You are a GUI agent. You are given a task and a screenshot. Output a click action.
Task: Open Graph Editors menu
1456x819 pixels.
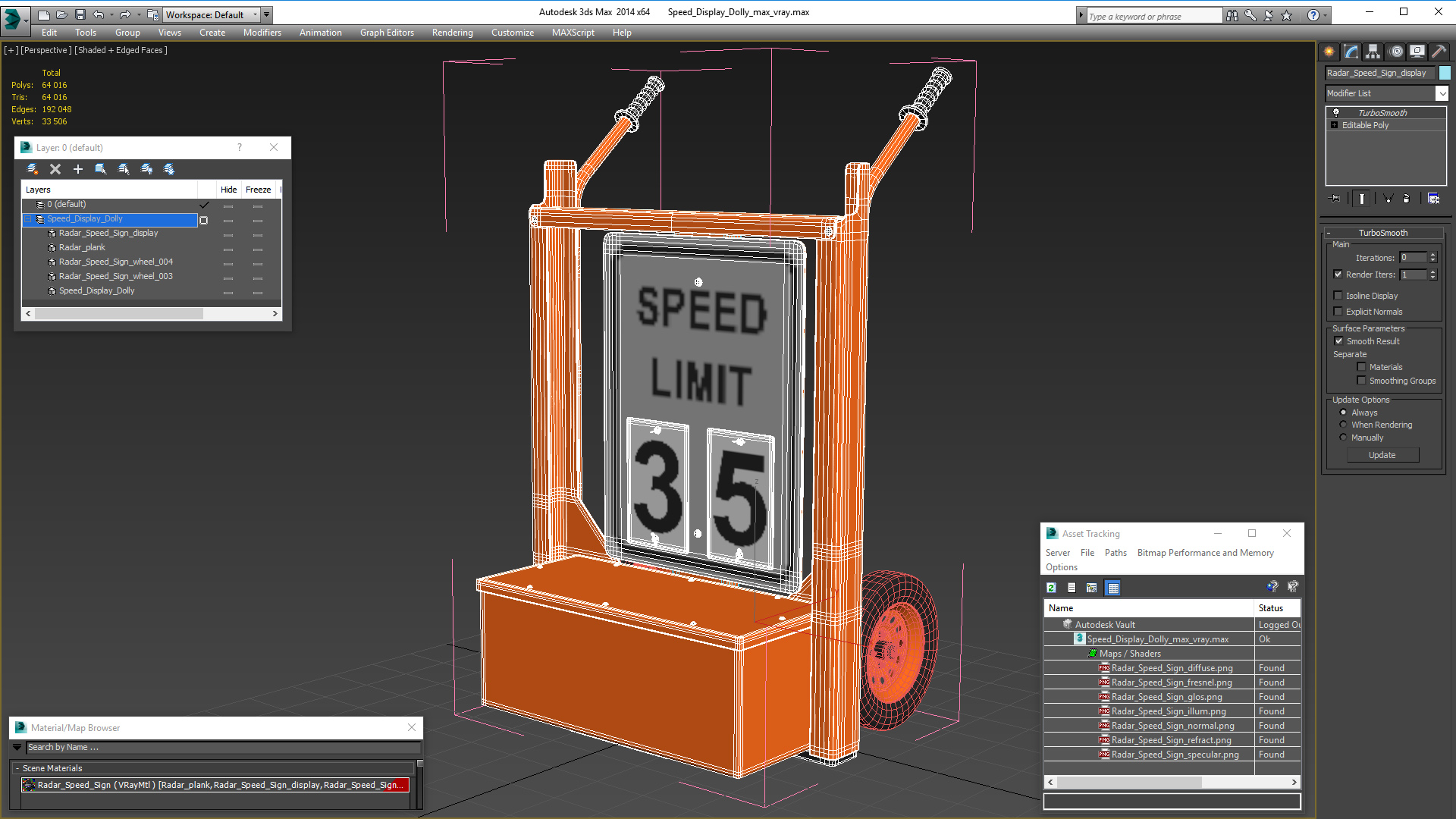pos(387,33)
